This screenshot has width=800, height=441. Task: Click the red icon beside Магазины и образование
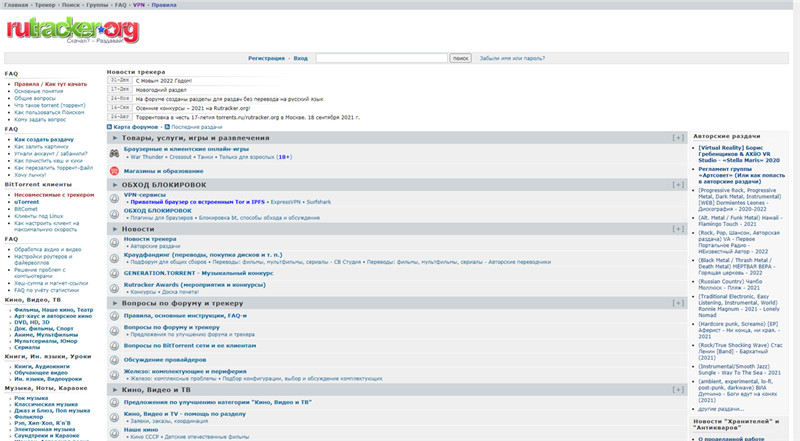point(114,171)
